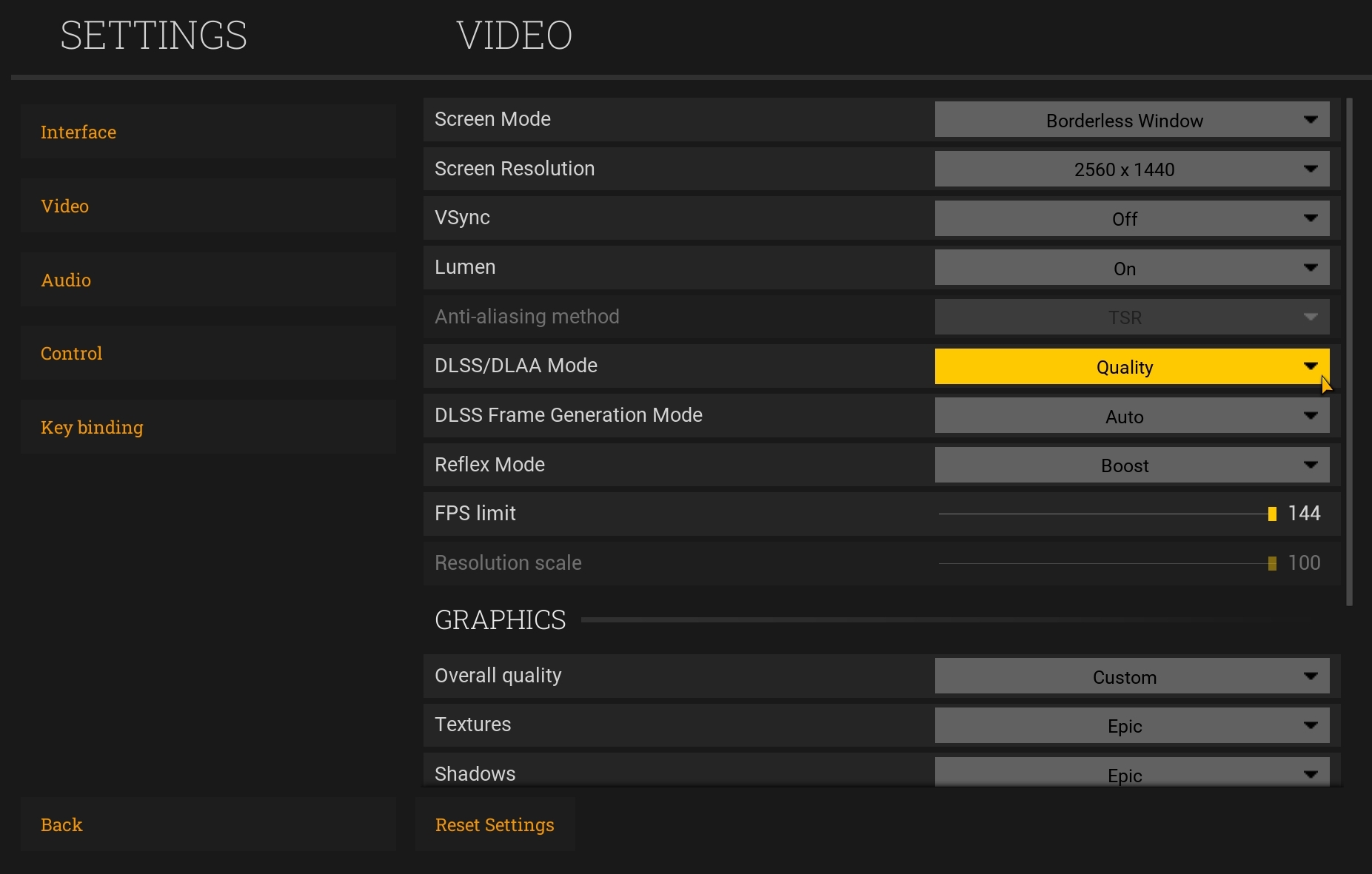This screenshot has width=1372, height=874.
Task: Open the Screen Mode dropdown
Action: (x=1131, y=120)
